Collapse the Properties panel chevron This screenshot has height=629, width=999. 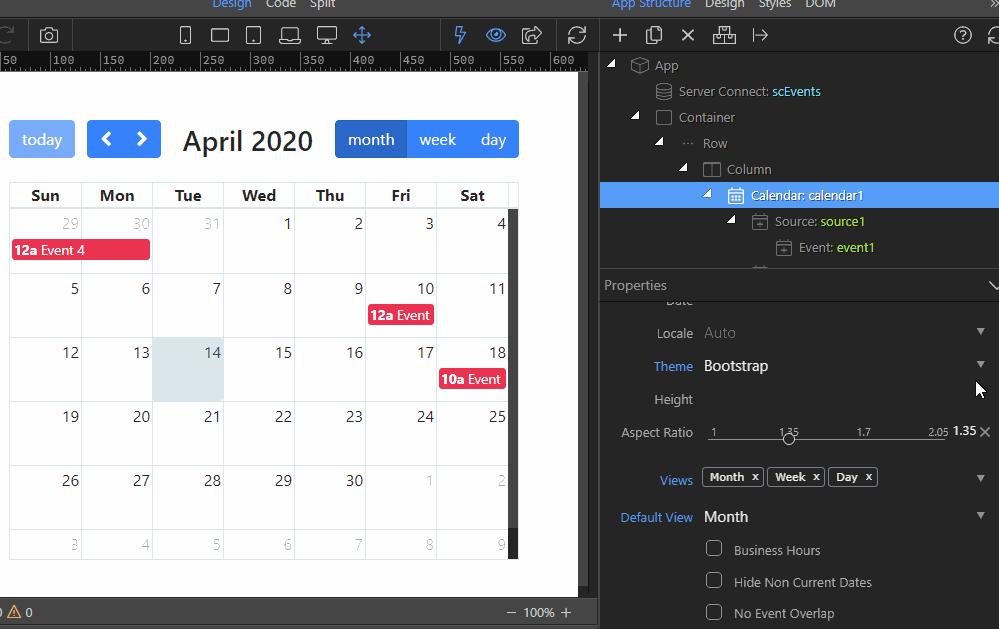pyautogui.click(x=993, y=285)
